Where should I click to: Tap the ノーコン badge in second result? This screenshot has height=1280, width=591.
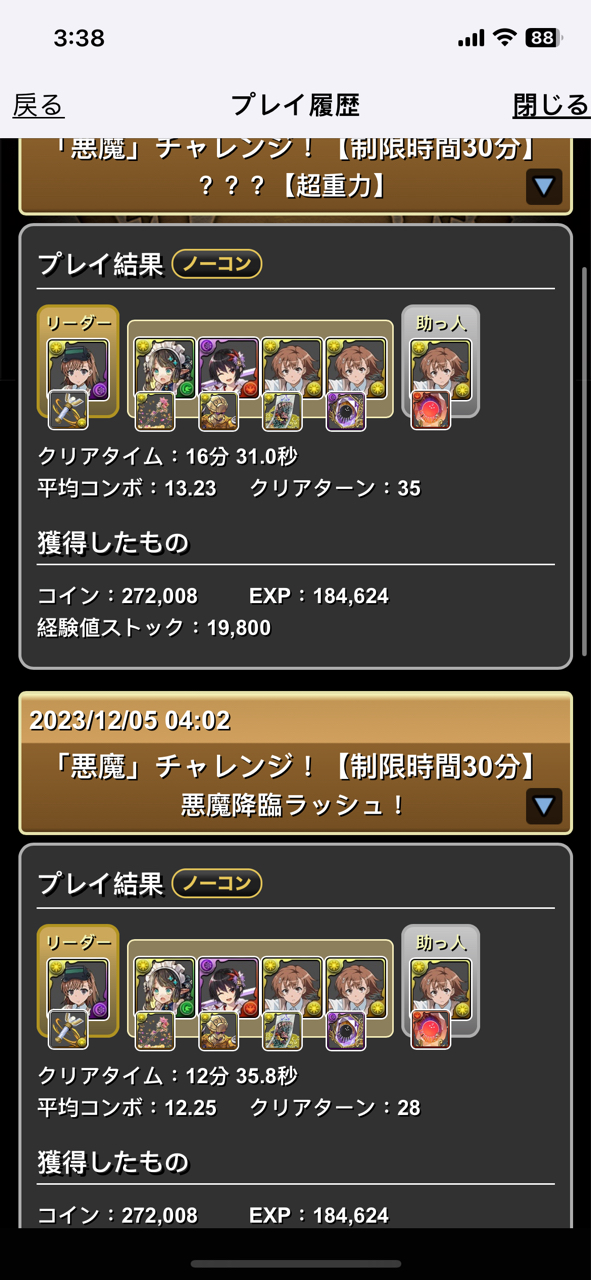[x=217, y=883]
